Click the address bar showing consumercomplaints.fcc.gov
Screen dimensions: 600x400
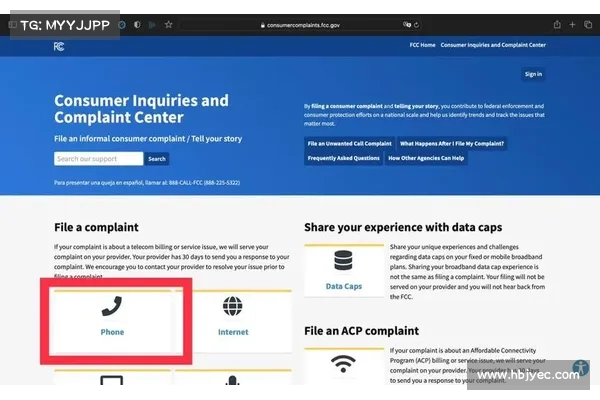point(300,25)
